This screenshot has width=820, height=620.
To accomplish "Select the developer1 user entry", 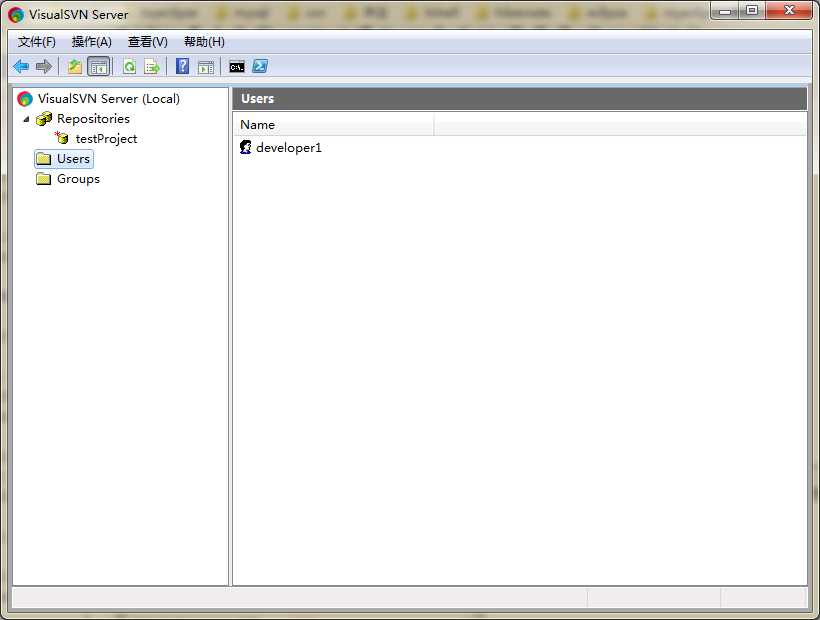I will [x=289, y=148].
